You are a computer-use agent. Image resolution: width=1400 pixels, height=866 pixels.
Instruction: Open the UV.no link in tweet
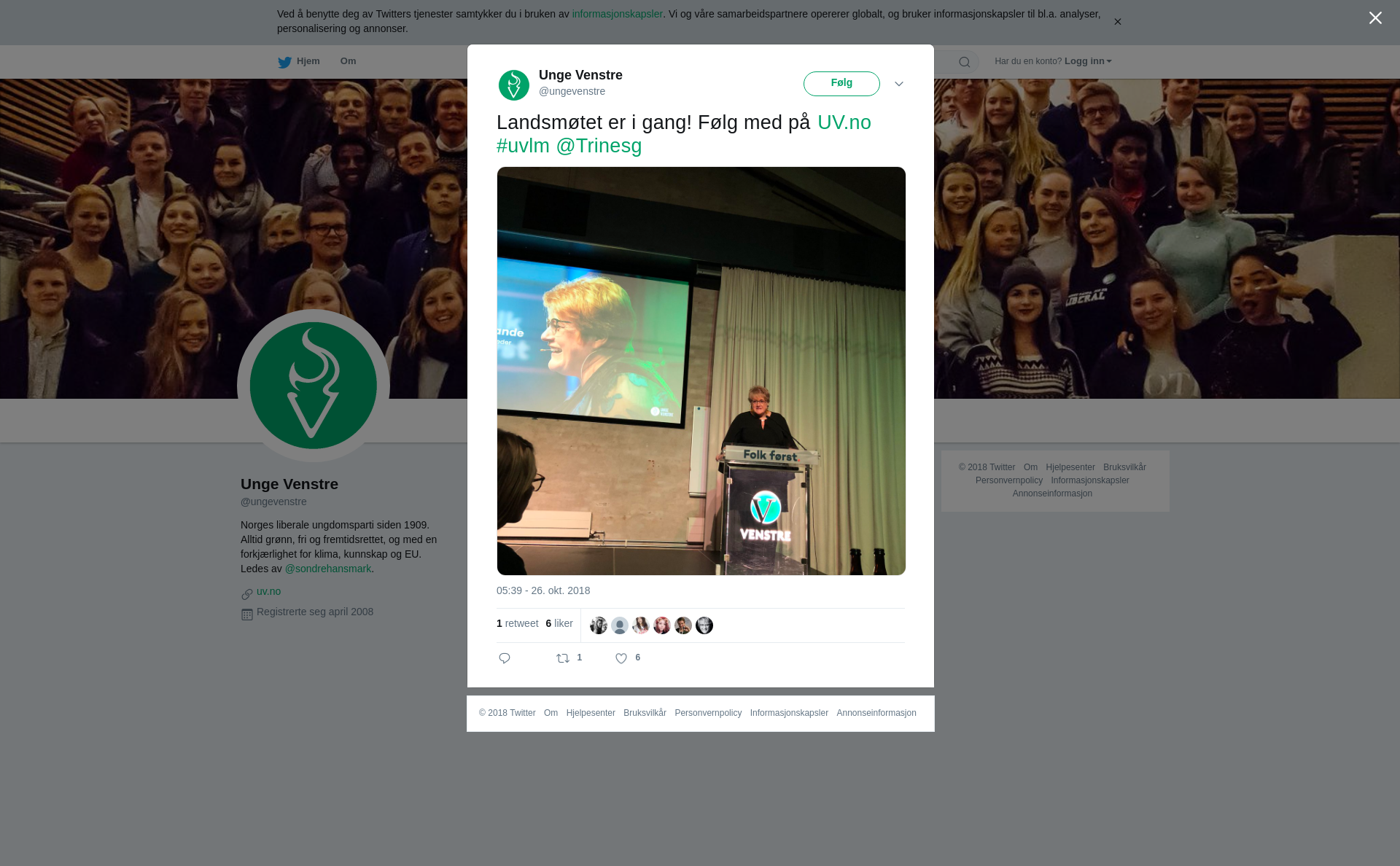point(844,122)
